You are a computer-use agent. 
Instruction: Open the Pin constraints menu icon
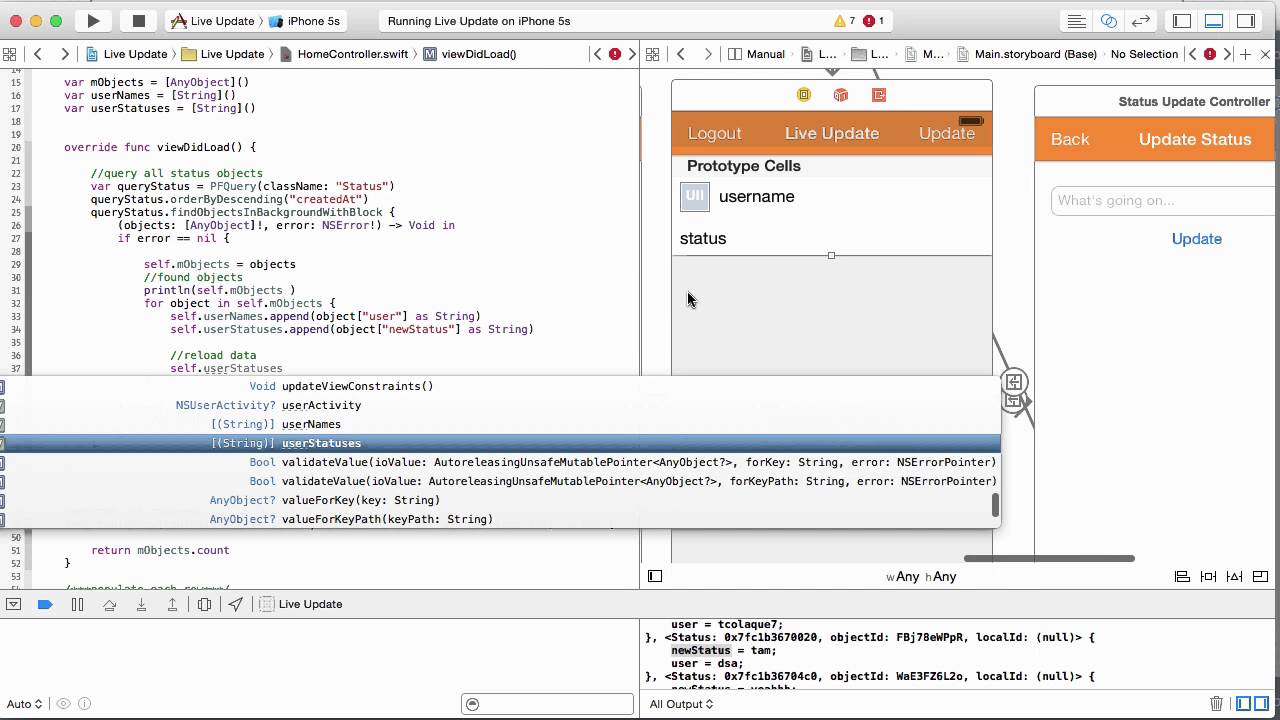coord(1208,576)
